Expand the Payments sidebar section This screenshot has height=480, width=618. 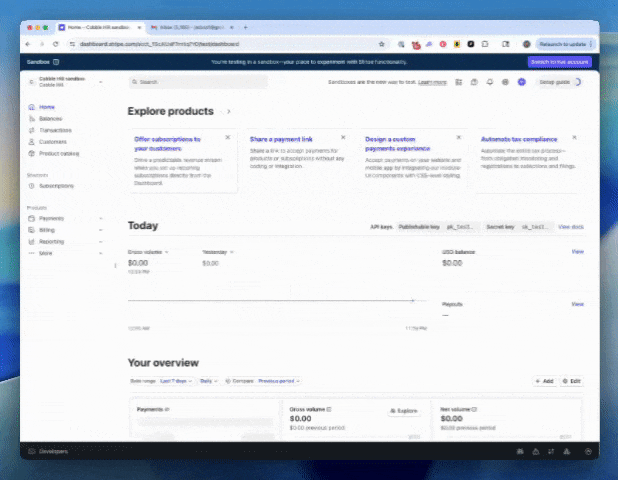coord(101,218)
